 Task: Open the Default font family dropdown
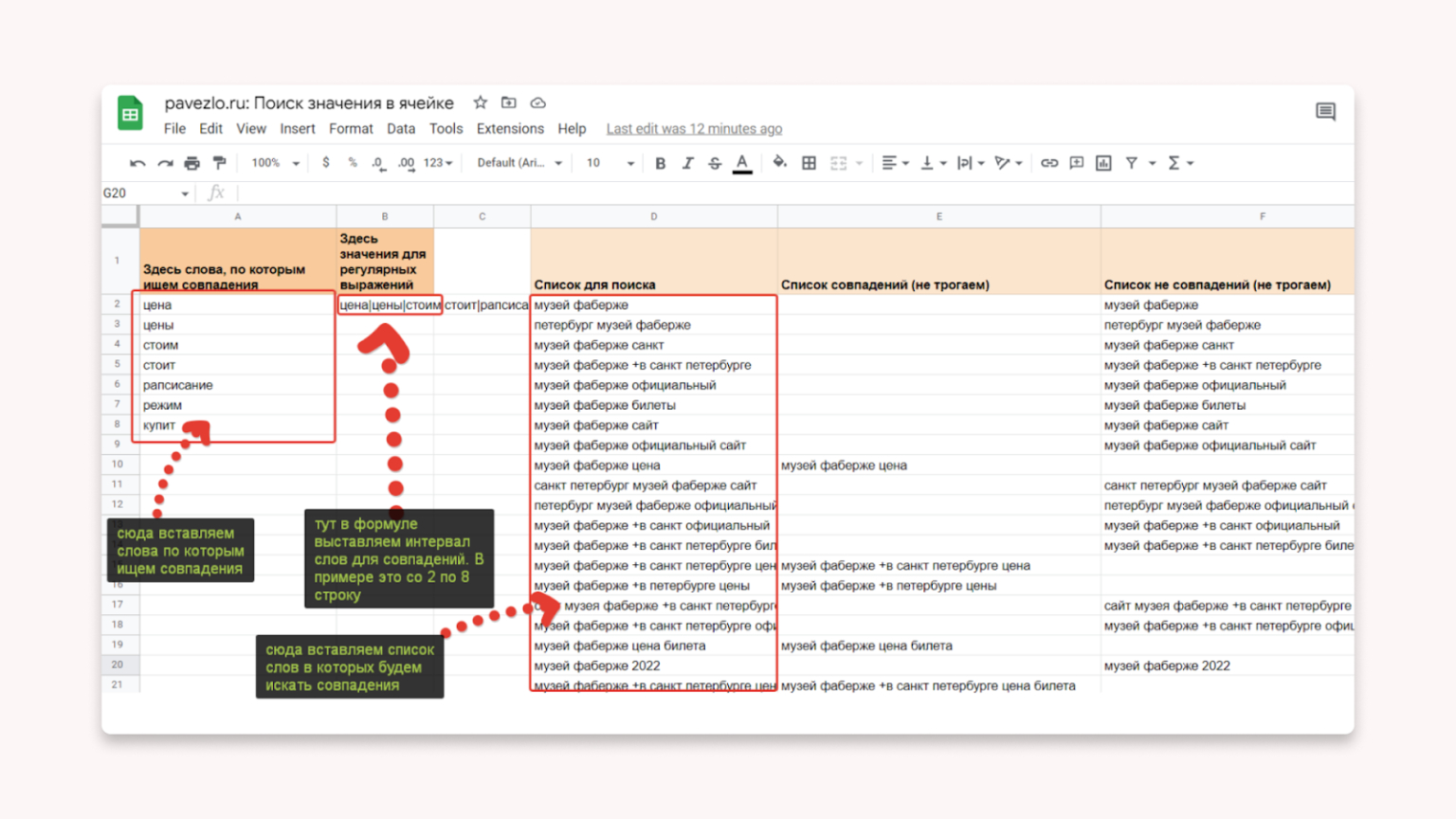(x=519, y=163)
